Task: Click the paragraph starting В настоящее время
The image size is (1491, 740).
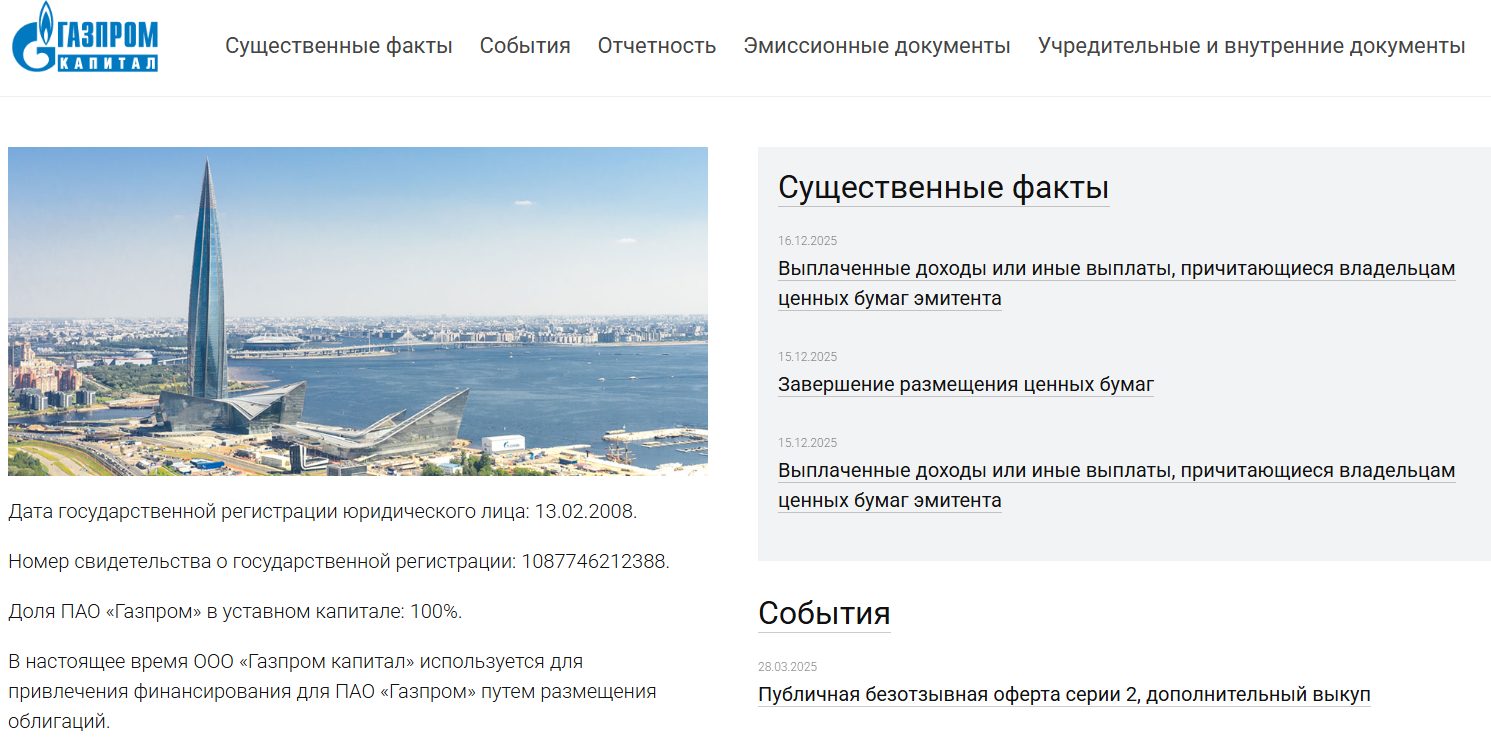Action: pyautogui.click(x=332, y=691)
